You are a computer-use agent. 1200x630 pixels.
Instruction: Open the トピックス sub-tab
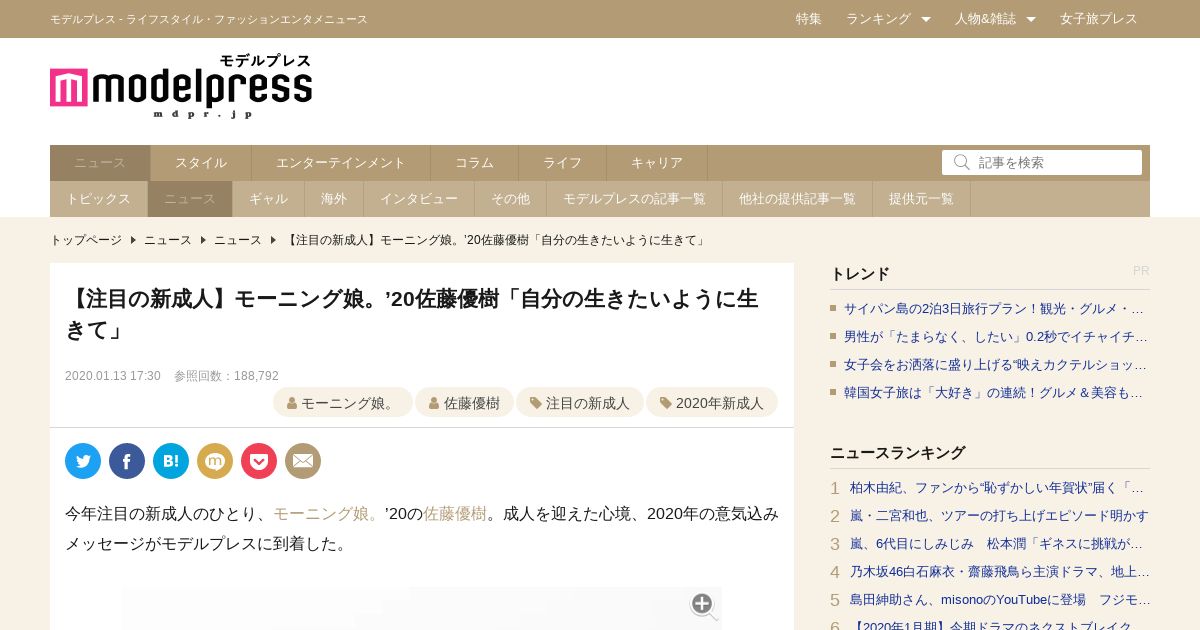tap(98, 199)
